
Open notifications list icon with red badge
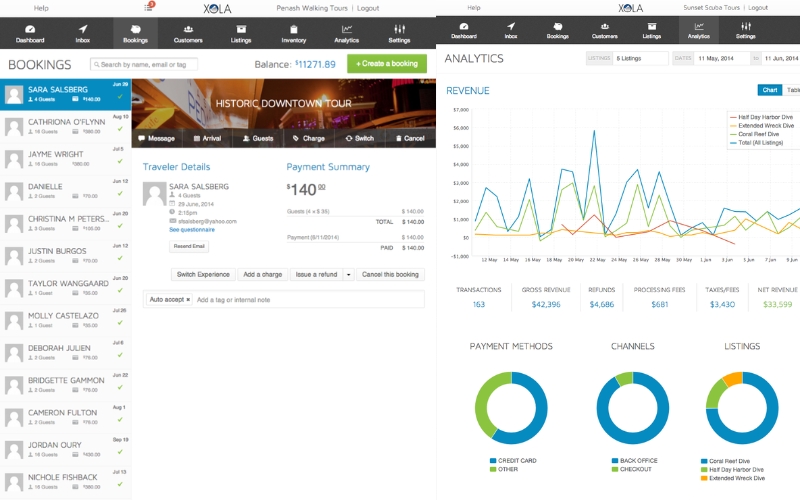148,7
